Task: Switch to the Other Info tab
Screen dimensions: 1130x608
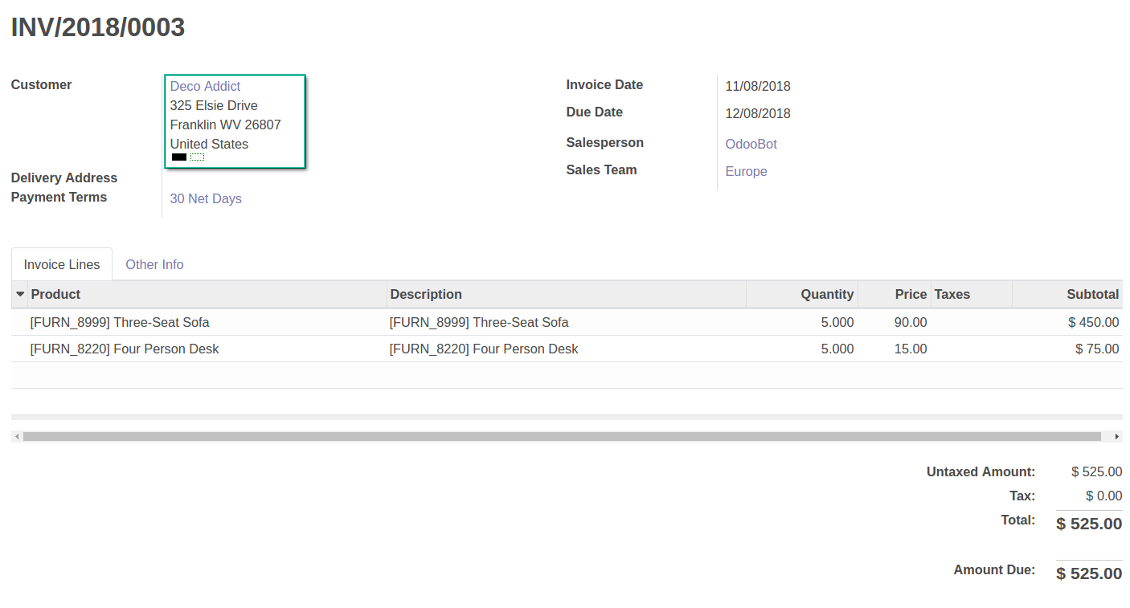Action: (x=154, y=264)
